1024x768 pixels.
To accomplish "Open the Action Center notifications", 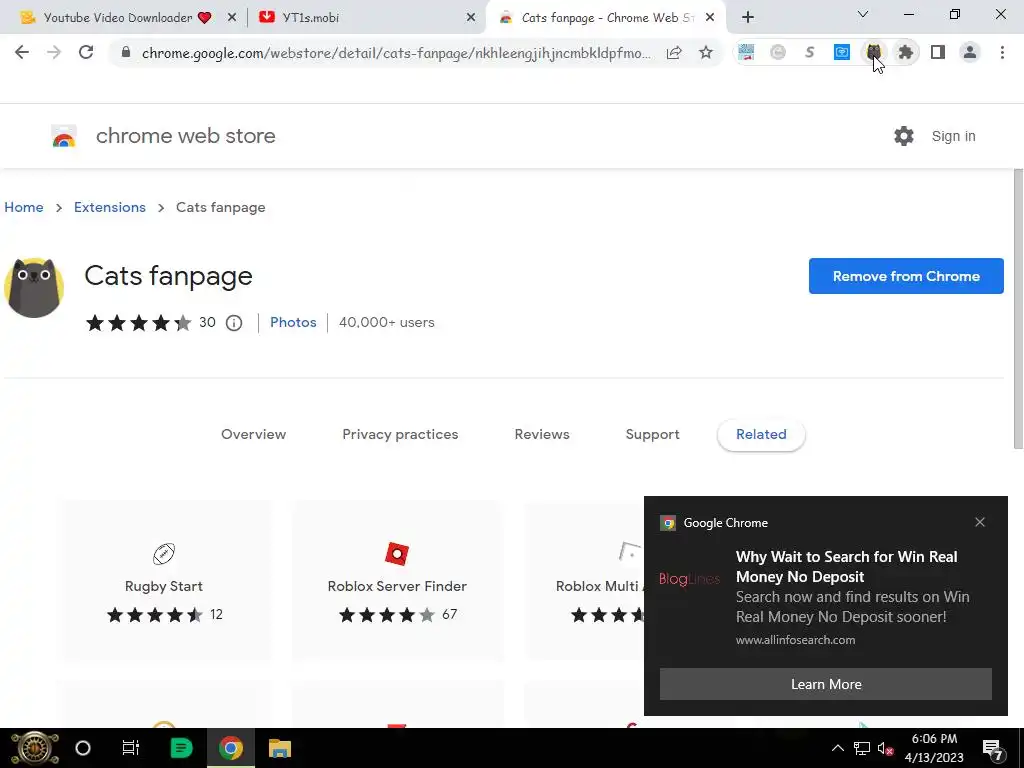I will click(x=993, y=749).
